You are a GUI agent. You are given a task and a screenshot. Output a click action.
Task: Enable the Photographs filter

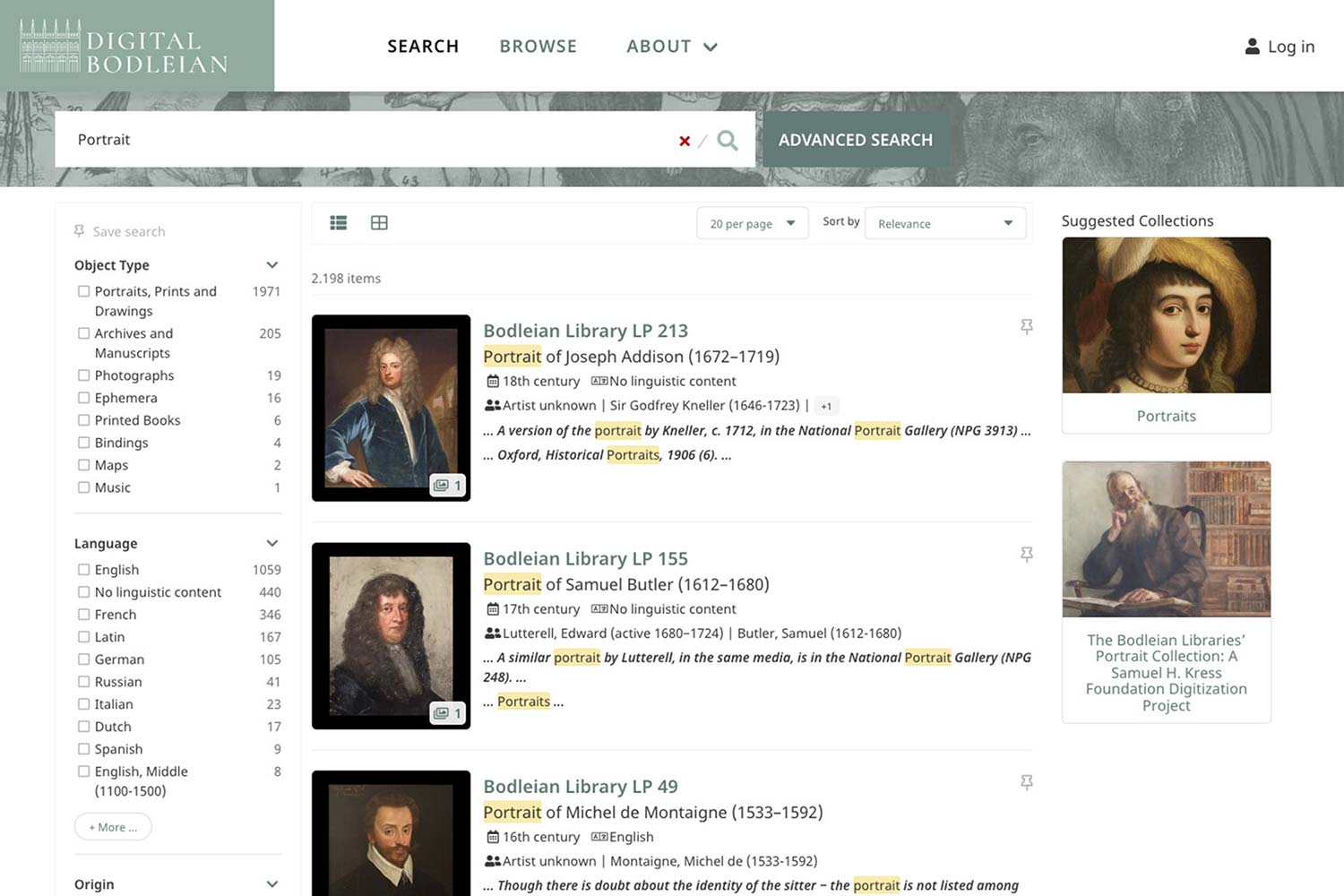point(83,375)
